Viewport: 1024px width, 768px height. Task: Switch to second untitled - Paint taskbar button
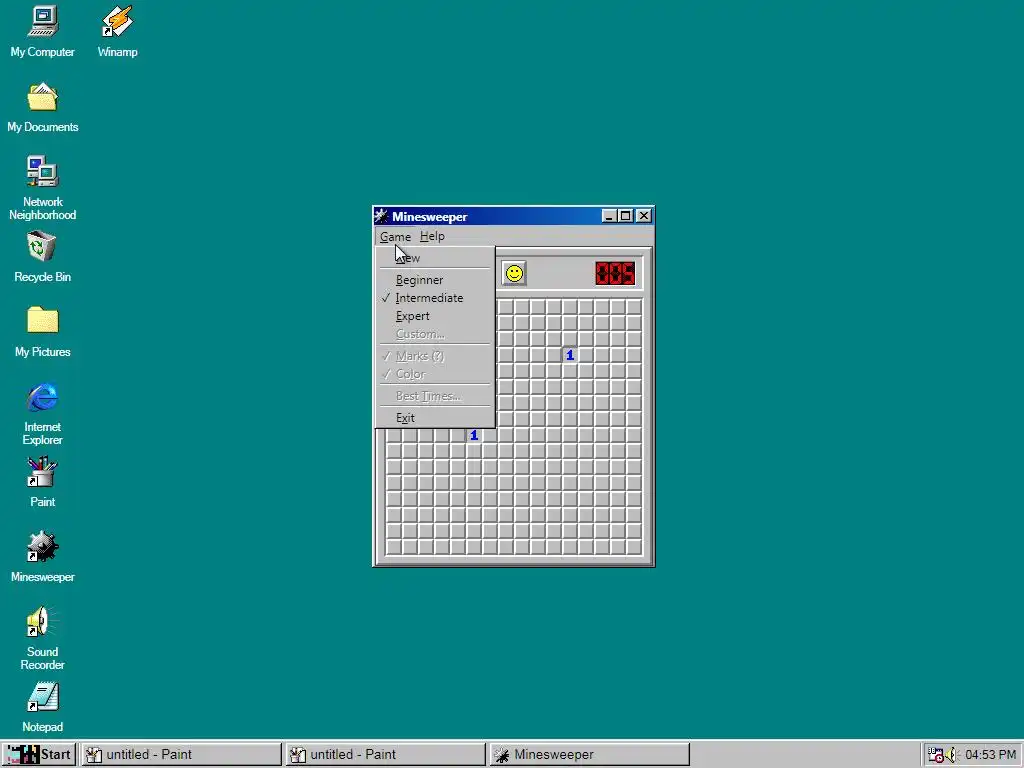point(385,754)
